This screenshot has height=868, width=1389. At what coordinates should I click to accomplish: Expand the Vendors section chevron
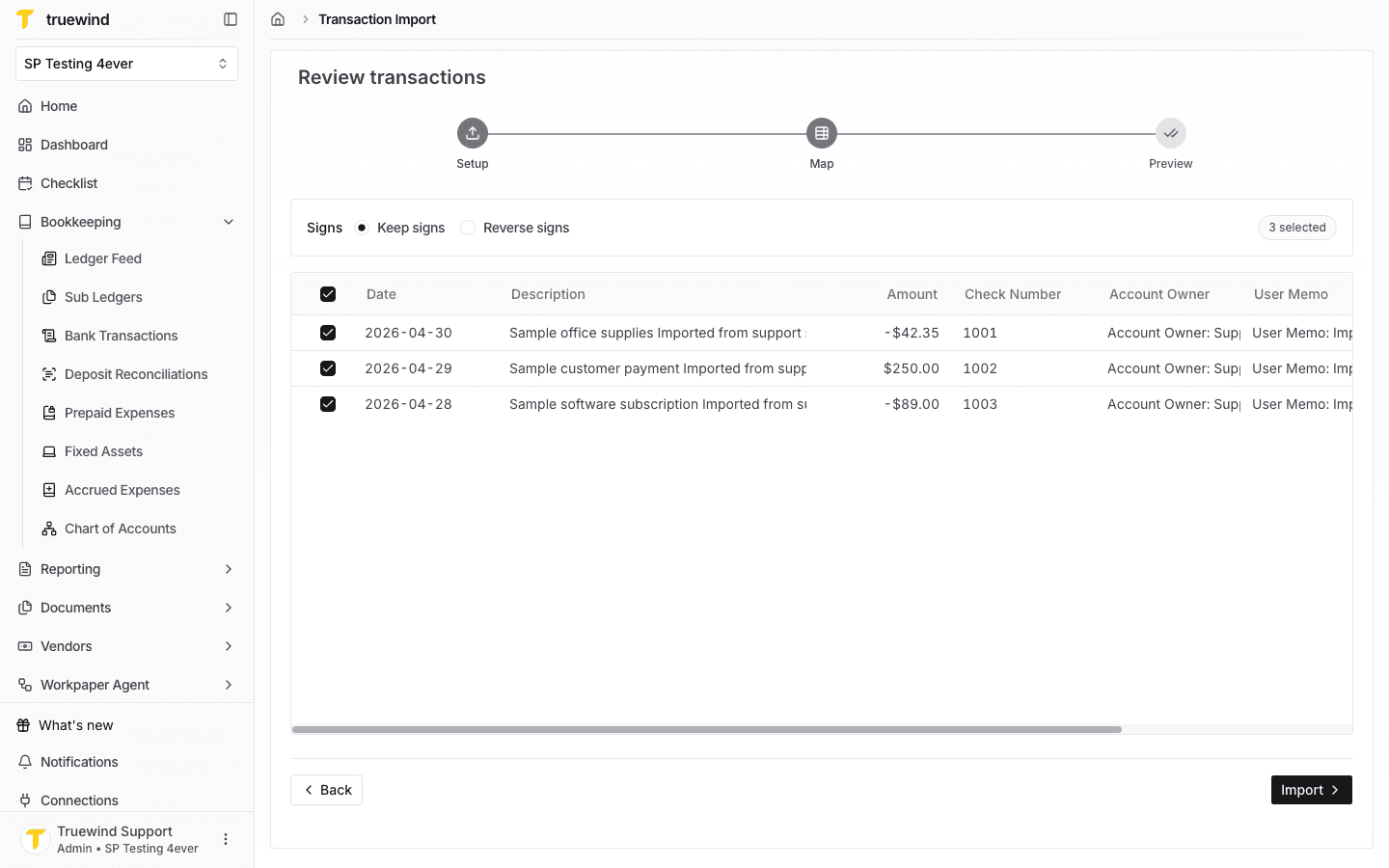tap(229, 646)
